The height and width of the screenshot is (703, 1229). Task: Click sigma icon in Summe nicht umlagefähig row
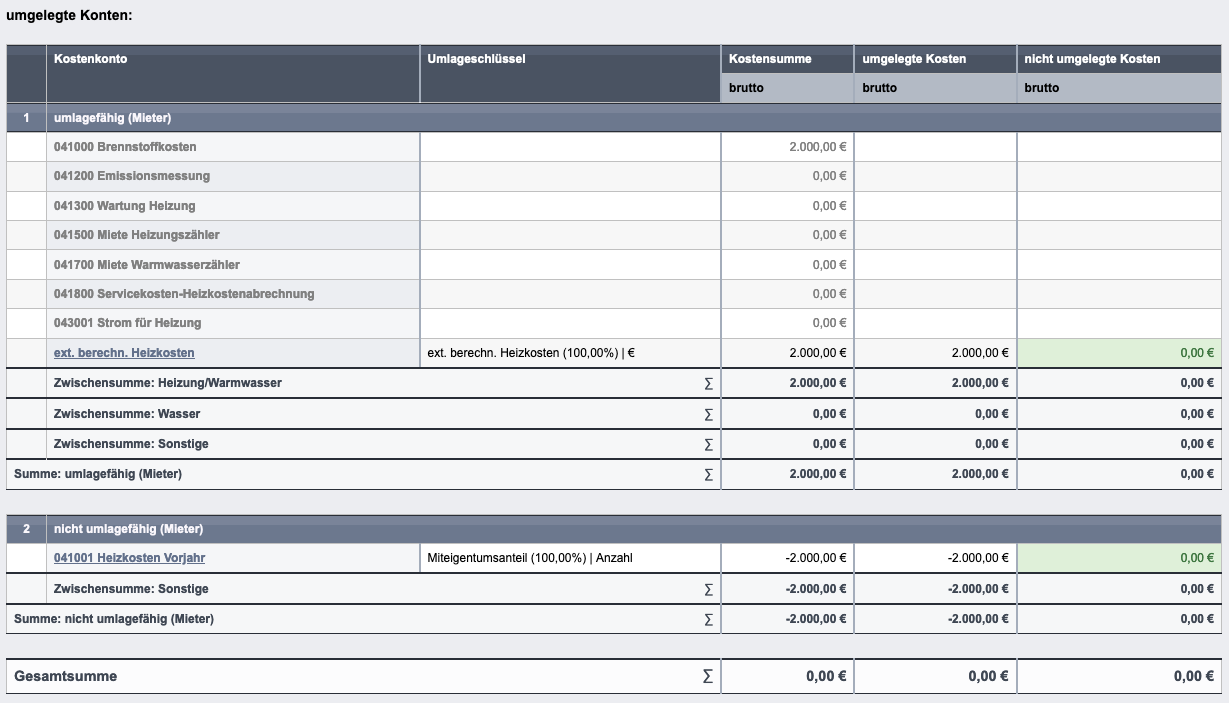click(x=709, y=619)
